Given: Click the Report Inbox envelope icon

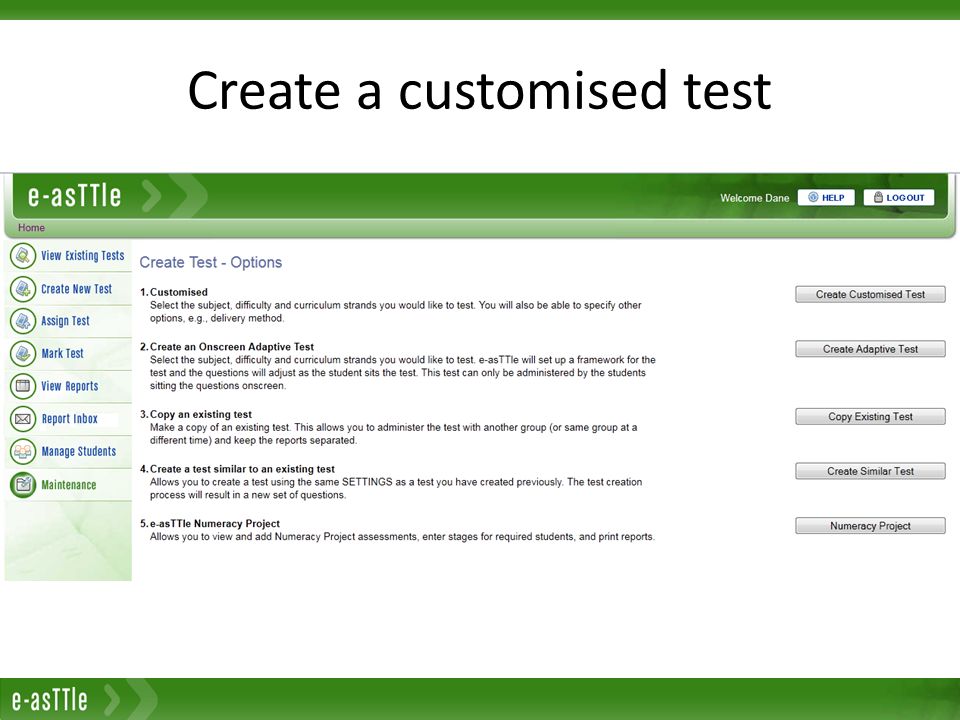Looking at the screenshot, I should (x=23, y=419).
